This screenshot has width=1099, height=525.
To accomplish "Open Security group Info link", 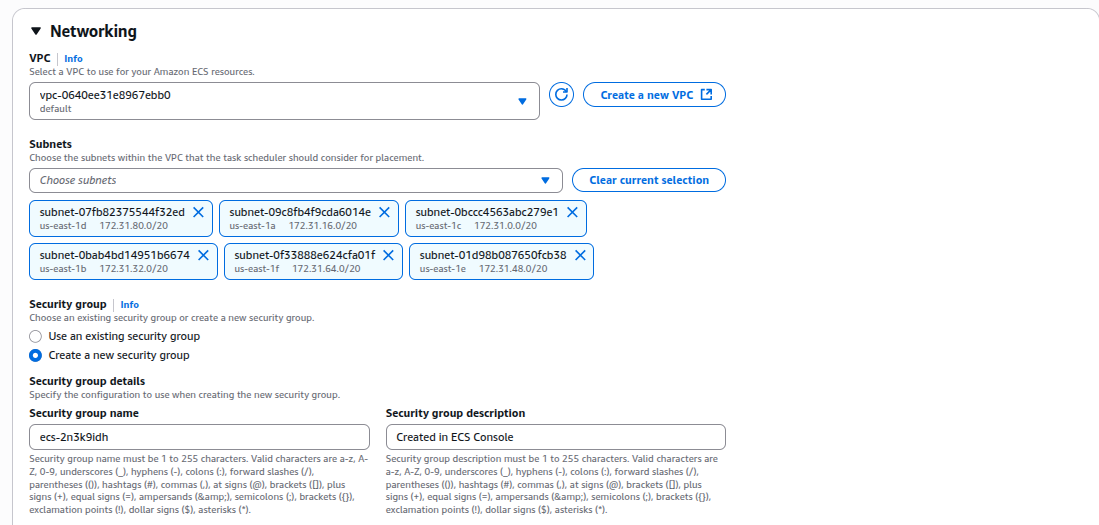I will (x=130, y=305).
